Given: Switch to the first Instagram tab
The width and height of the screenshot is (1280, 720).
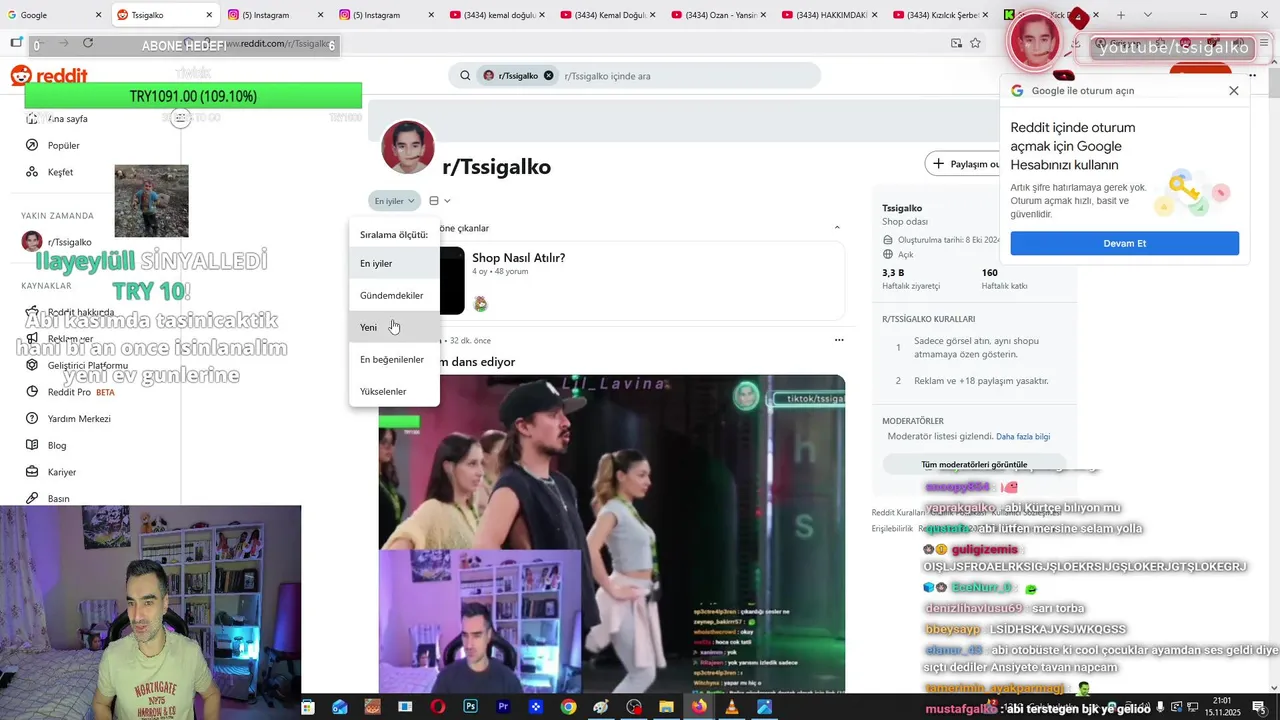Looking at the screenshot, I should click(275, 15).
